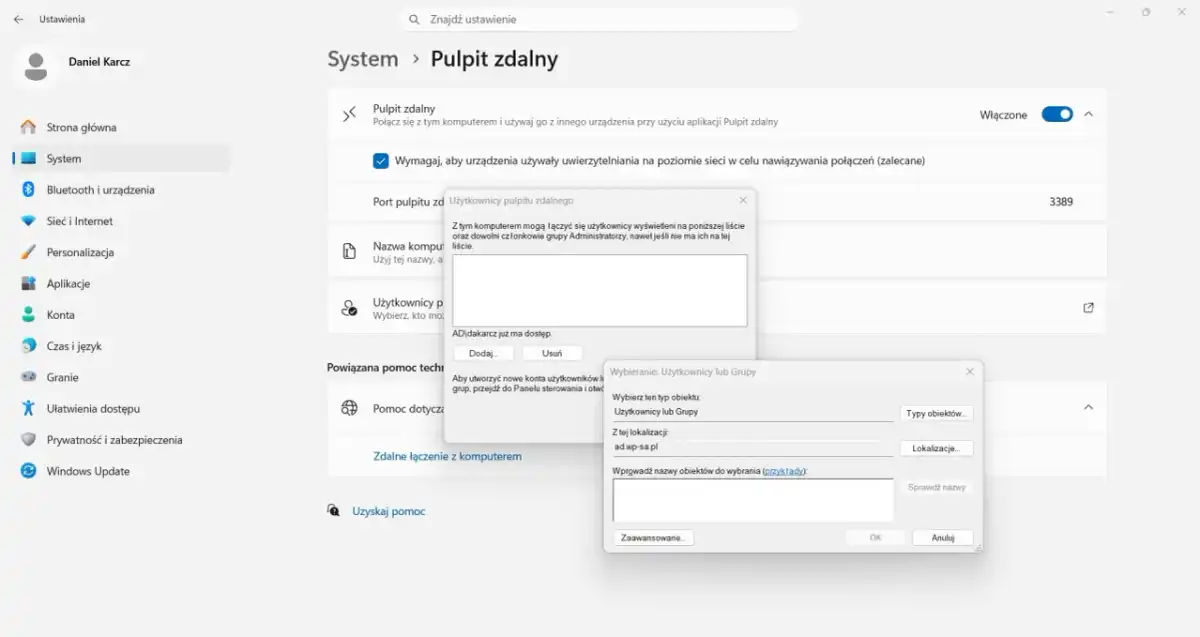1200x637 pixels.
Task: Open Bluetooth i urządzenia icon
Action: [28, 190]
